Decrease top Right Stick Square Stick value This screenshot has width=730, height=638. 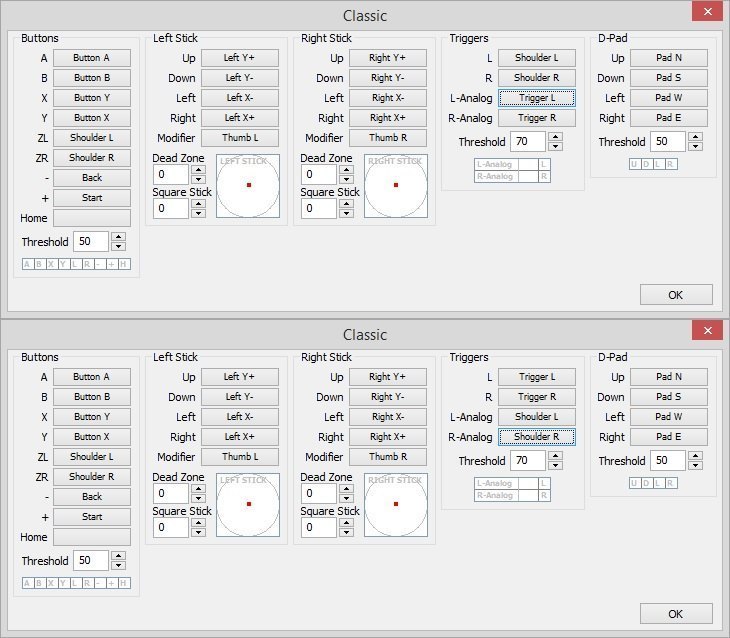coord(346,213)
